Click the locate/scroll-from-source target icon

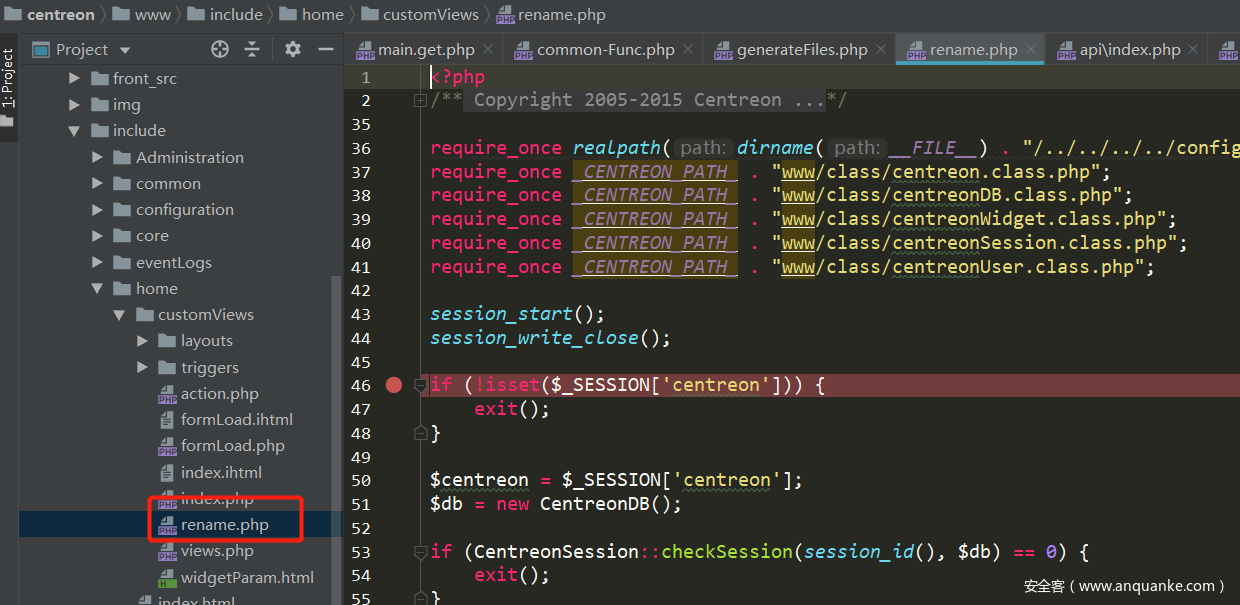pyautogui.click(x=220, y=49)
